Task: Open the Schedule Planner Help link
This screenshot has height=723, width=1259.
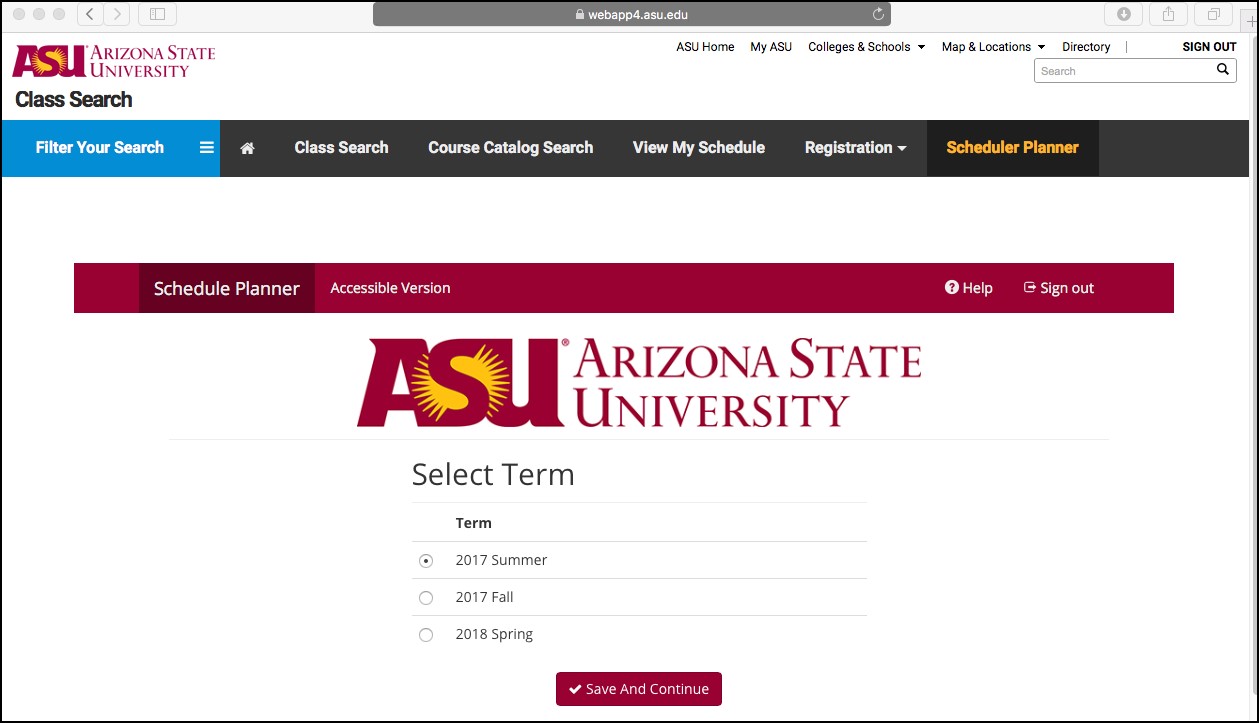Action: [x=968, y=288]
